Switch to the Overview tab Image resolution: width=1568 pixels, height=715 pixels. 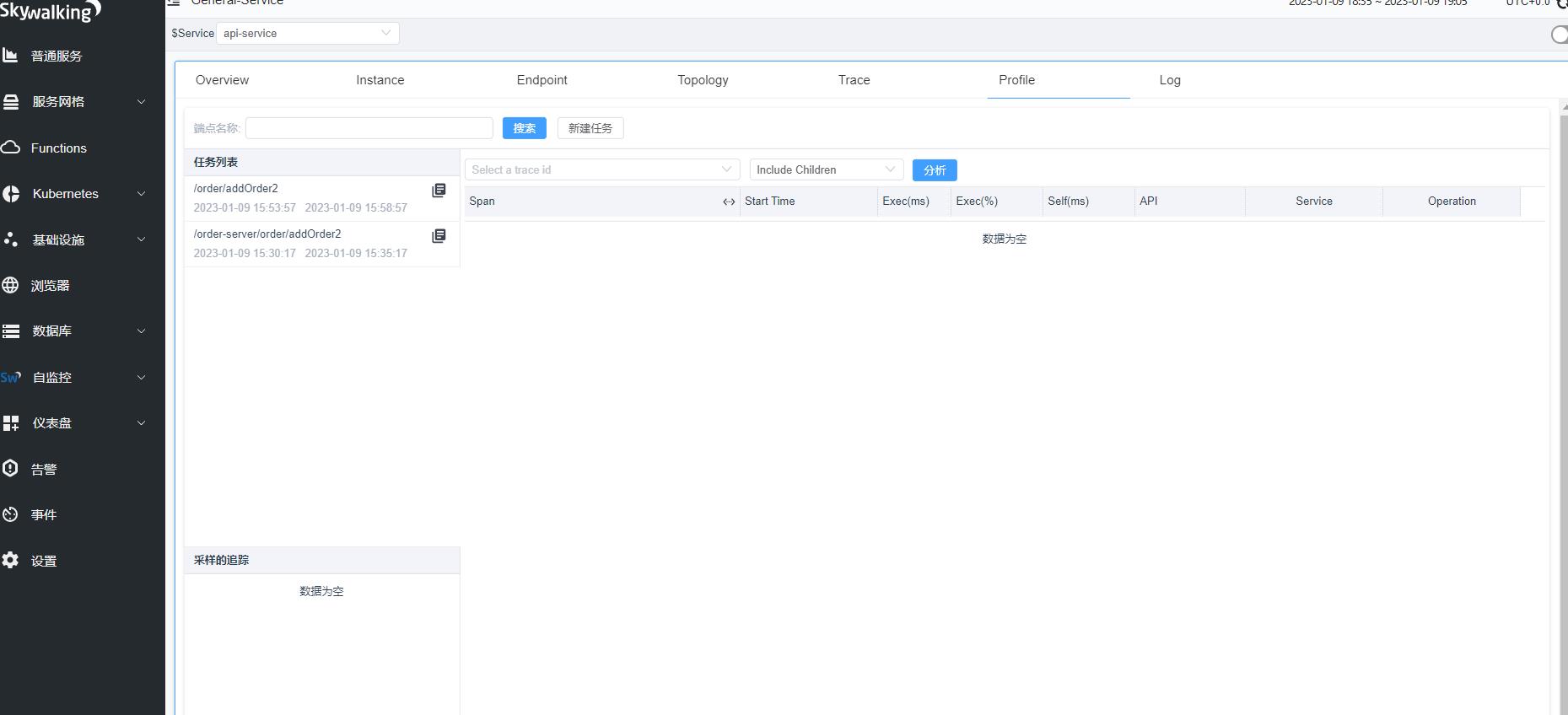click(222, 80)
